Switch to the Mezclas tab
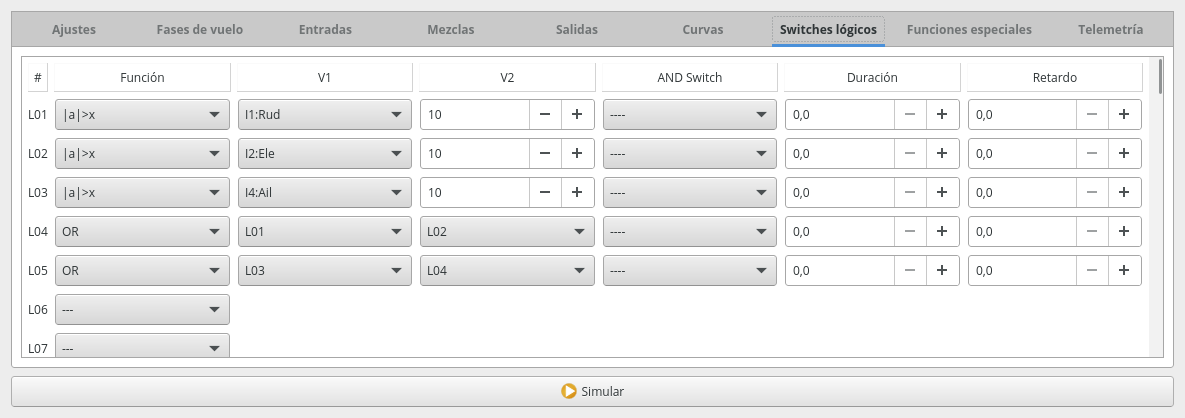 (x=450, y=30)
